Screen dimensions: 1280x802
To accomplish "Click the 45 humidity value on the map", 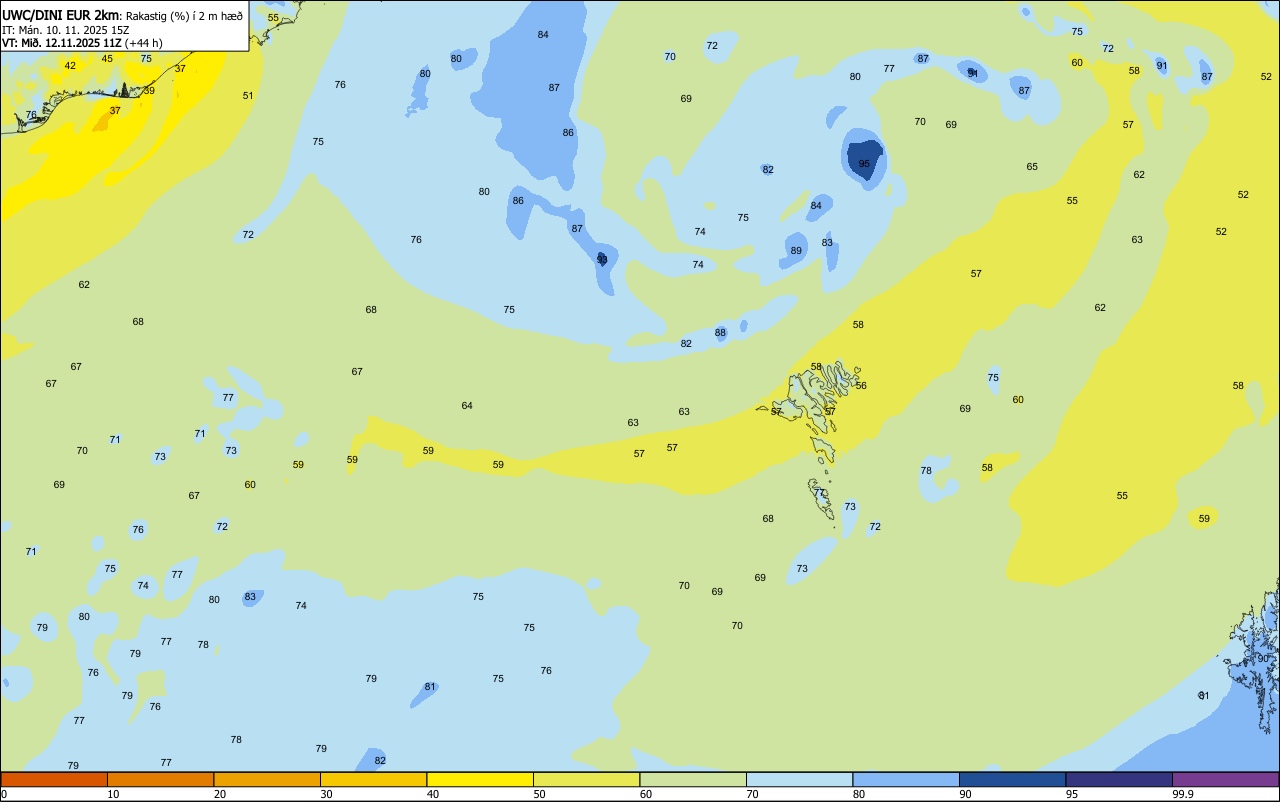I will (x=107, y=59).
